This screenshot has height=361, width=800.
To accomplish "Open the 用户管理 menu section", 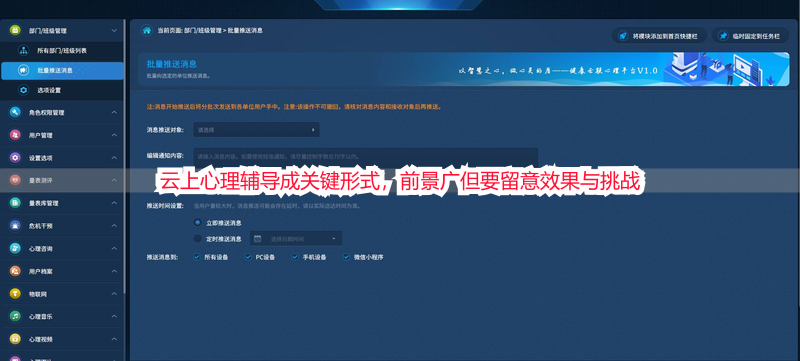I will [x=62, y=135].
